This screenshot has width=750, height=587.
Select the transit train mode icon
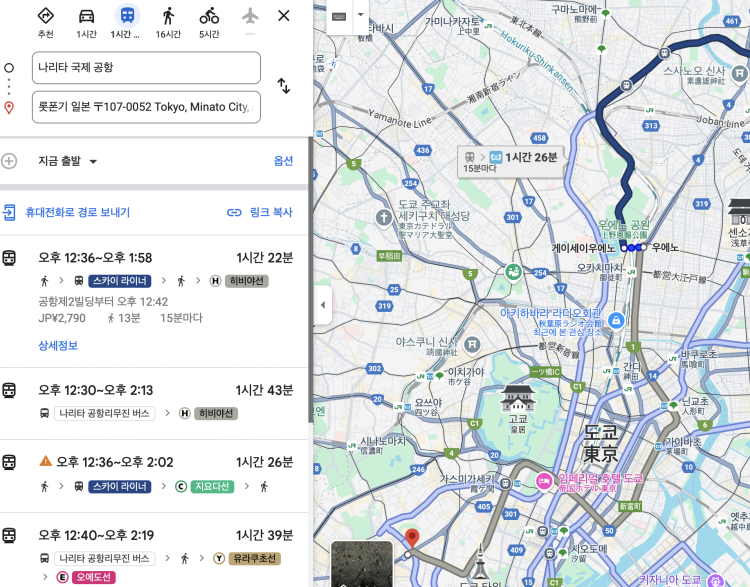tap(127, 16)
